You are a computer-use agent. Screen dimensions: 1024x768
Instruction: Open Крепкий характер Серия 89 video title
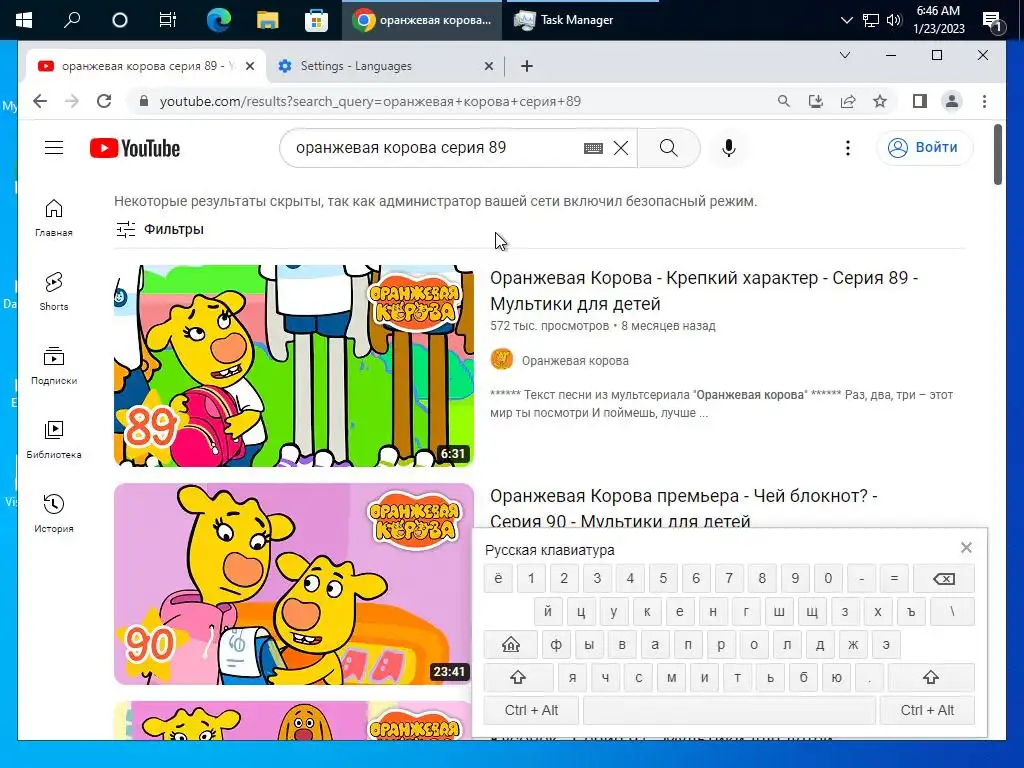pos(704,291)
